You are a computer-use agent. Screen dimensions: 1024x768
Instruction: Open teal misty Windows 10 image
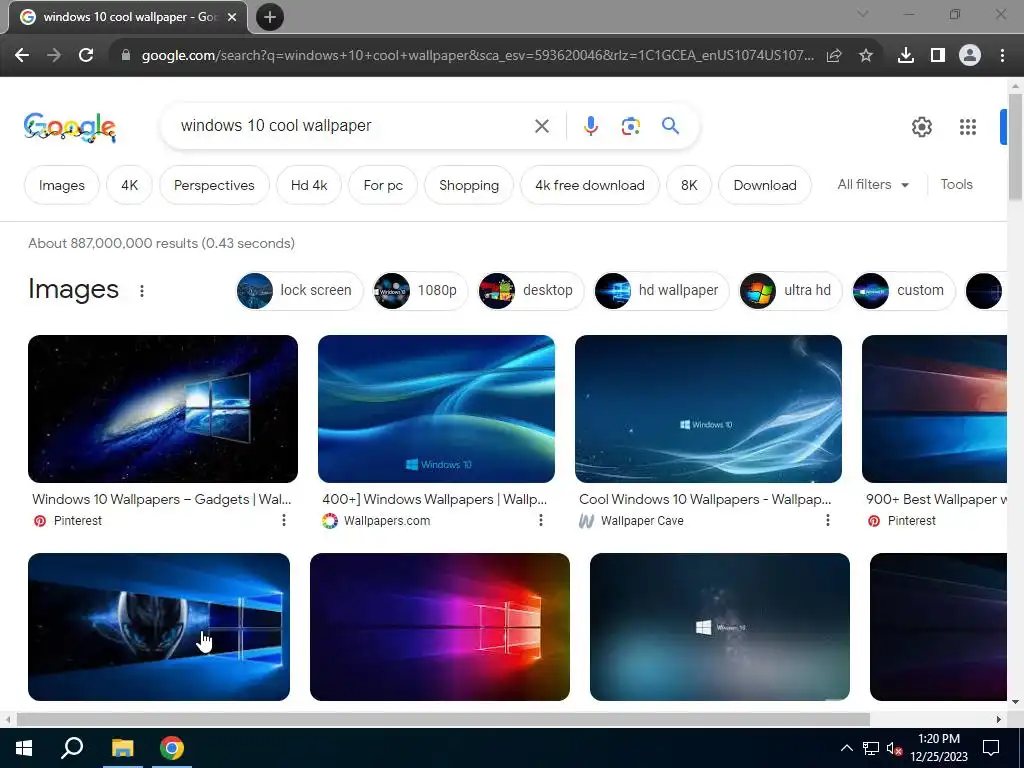pos(720,627)
